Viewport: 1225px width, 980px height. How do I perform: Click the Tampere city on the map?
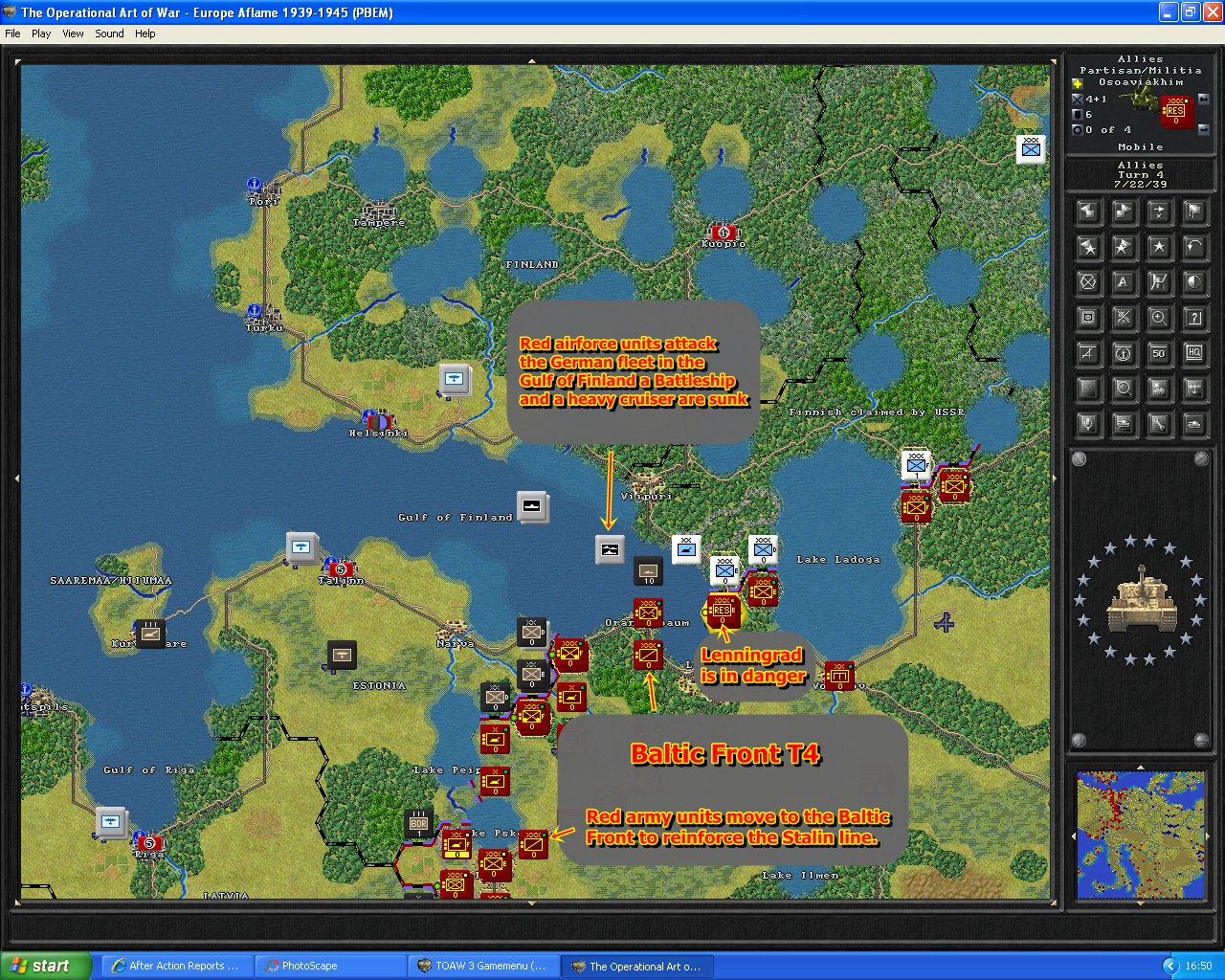click(x=379, y=212)
